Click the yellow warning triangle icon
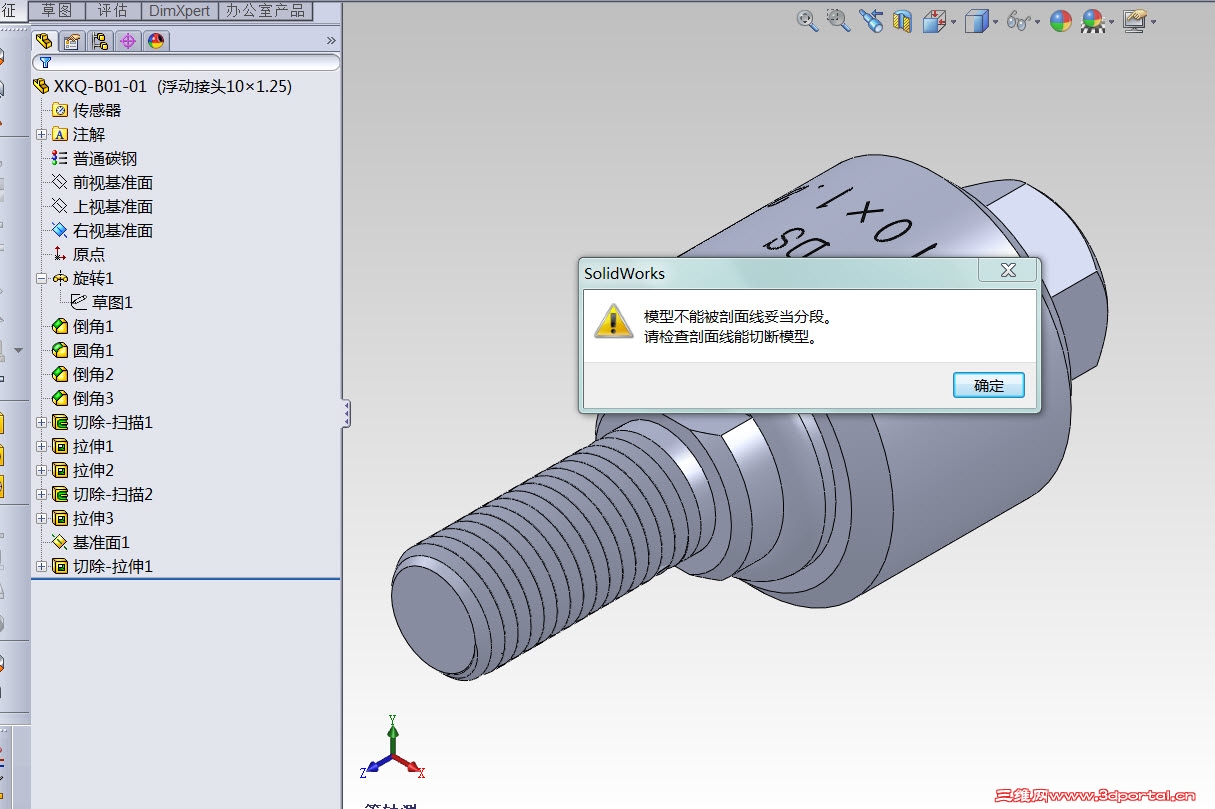Viewport: 1215px width, 809px height. [x=611, y=322]
